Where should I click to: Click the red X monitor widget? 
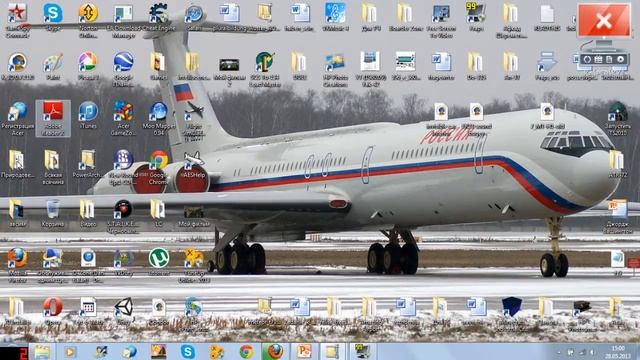604,20
